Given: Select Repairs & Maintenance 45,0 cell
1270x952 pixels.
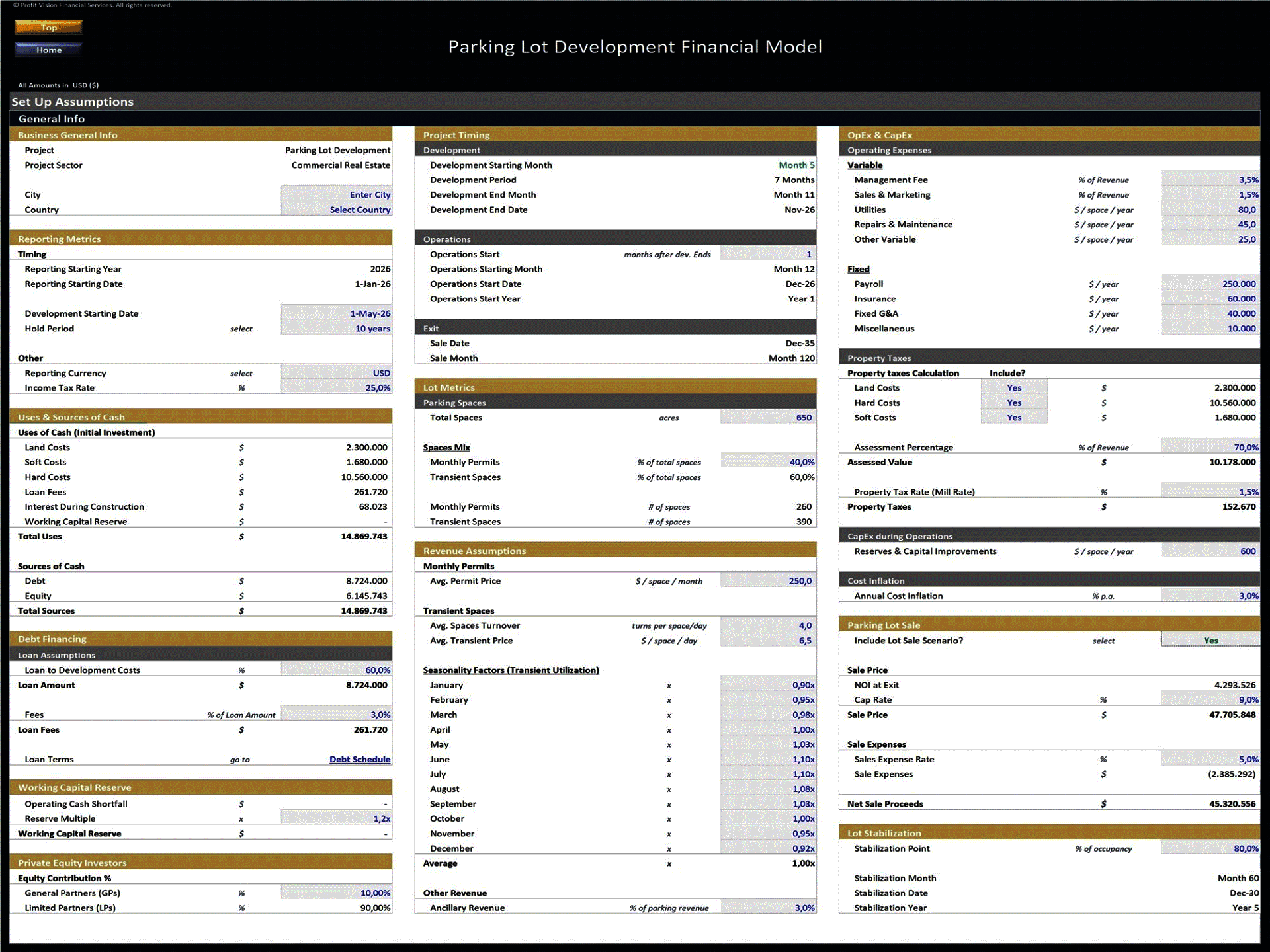Looking at the screenshot, I should tap(1210, 225).
